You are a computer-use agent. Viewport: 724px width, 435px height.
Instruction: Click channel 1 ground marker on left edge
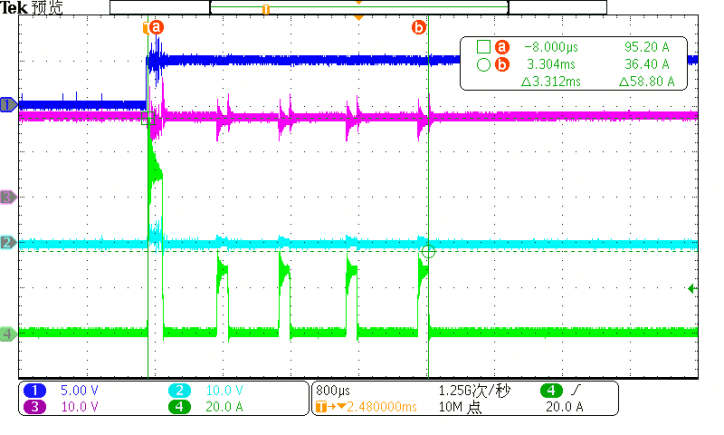[8, 105]
